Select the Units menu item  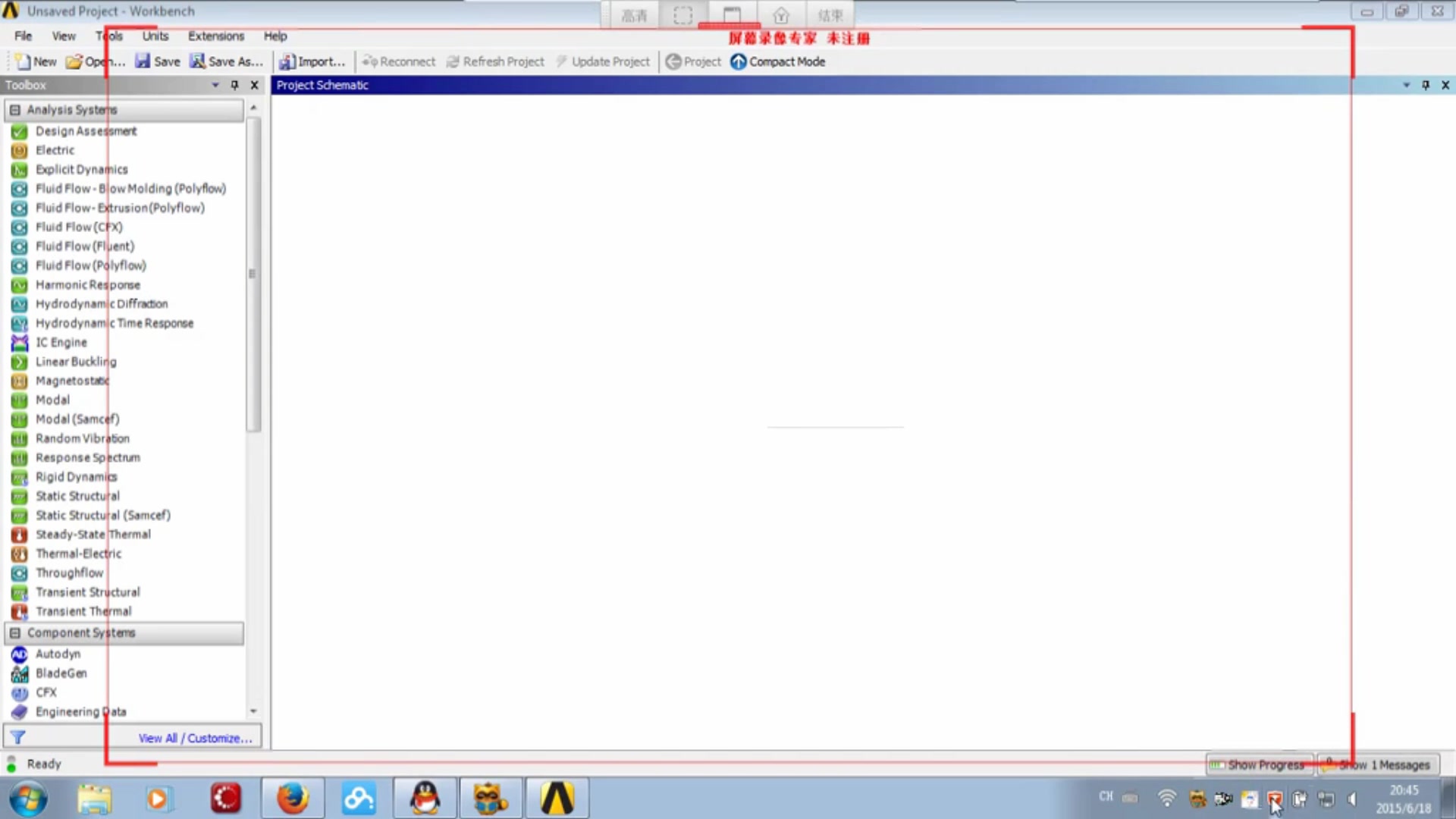[154, 36]
